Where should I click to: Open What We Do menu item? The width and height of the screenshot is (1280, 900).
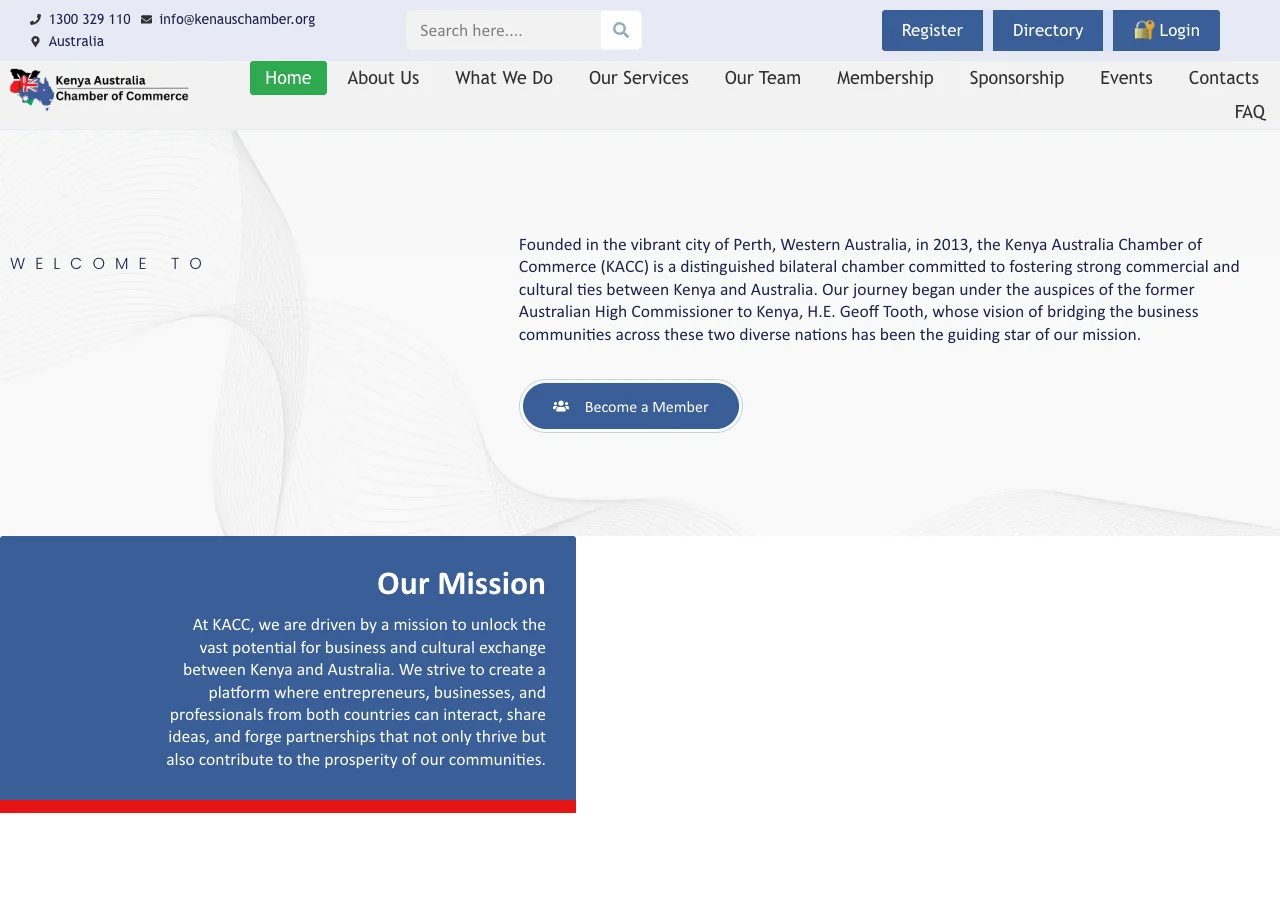pyautogui.click(x=504, y=78)
